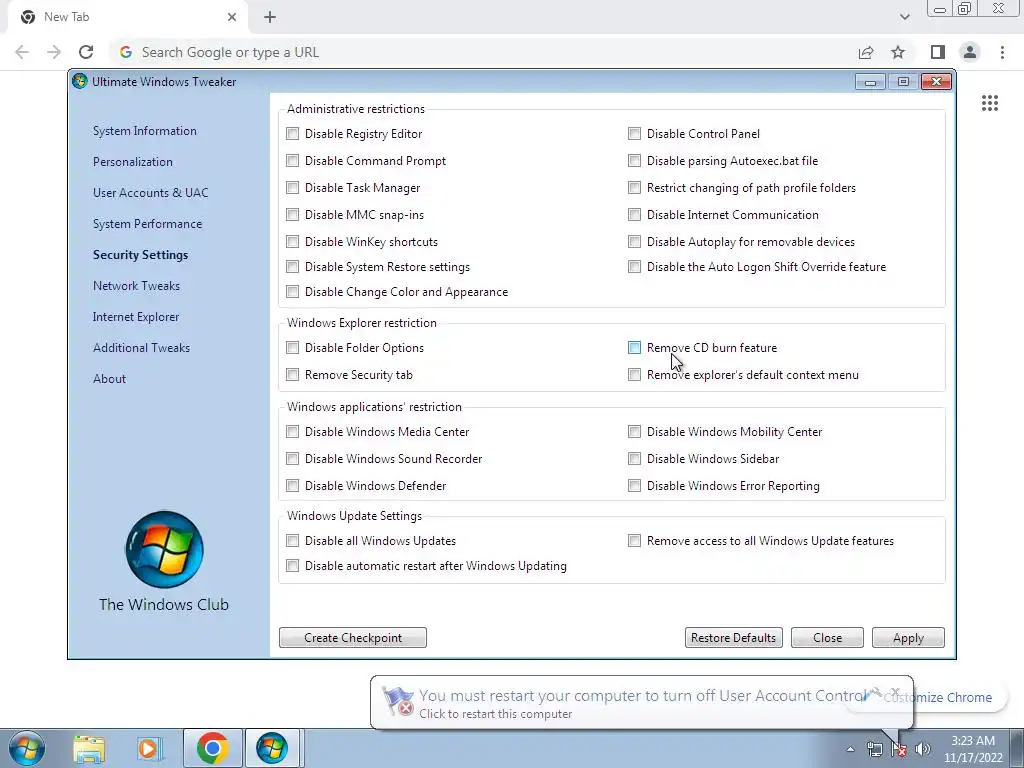This screenshot has width=1024, height=768.
Task: Click share page icon in address bar
Action: [x=866, y=52]
